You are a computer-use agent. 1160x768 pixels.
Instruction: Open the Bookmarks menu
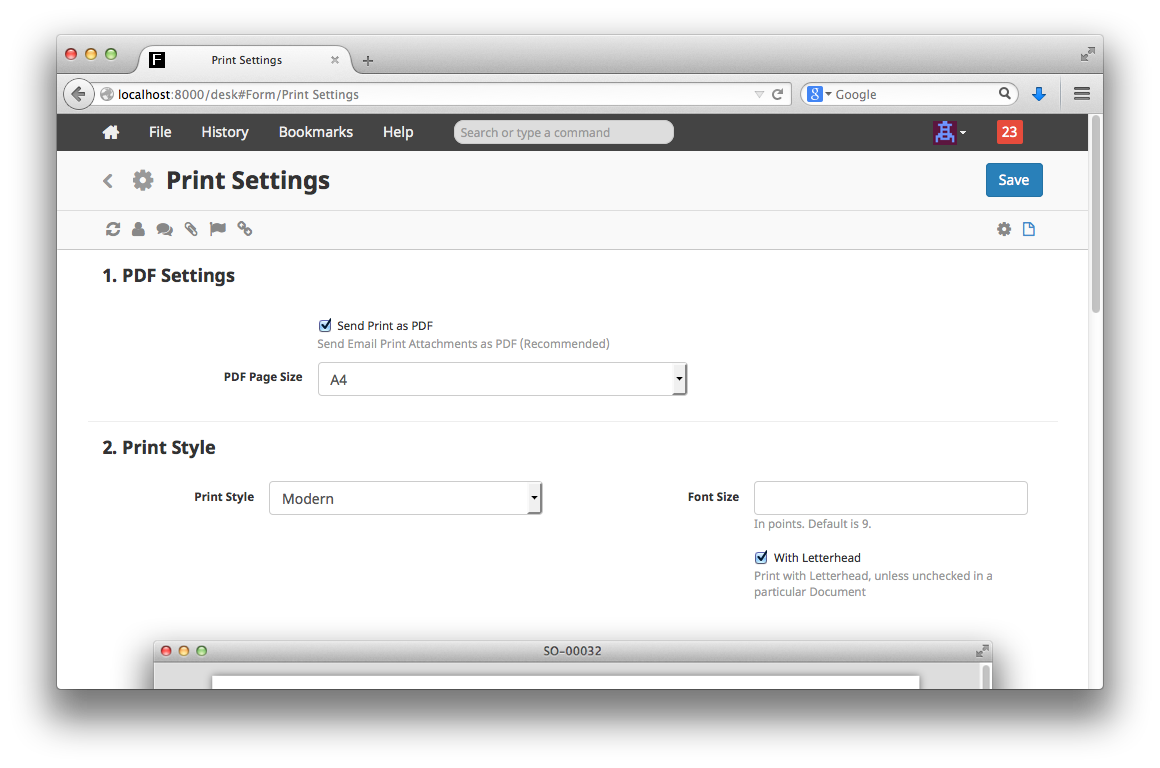315,132
